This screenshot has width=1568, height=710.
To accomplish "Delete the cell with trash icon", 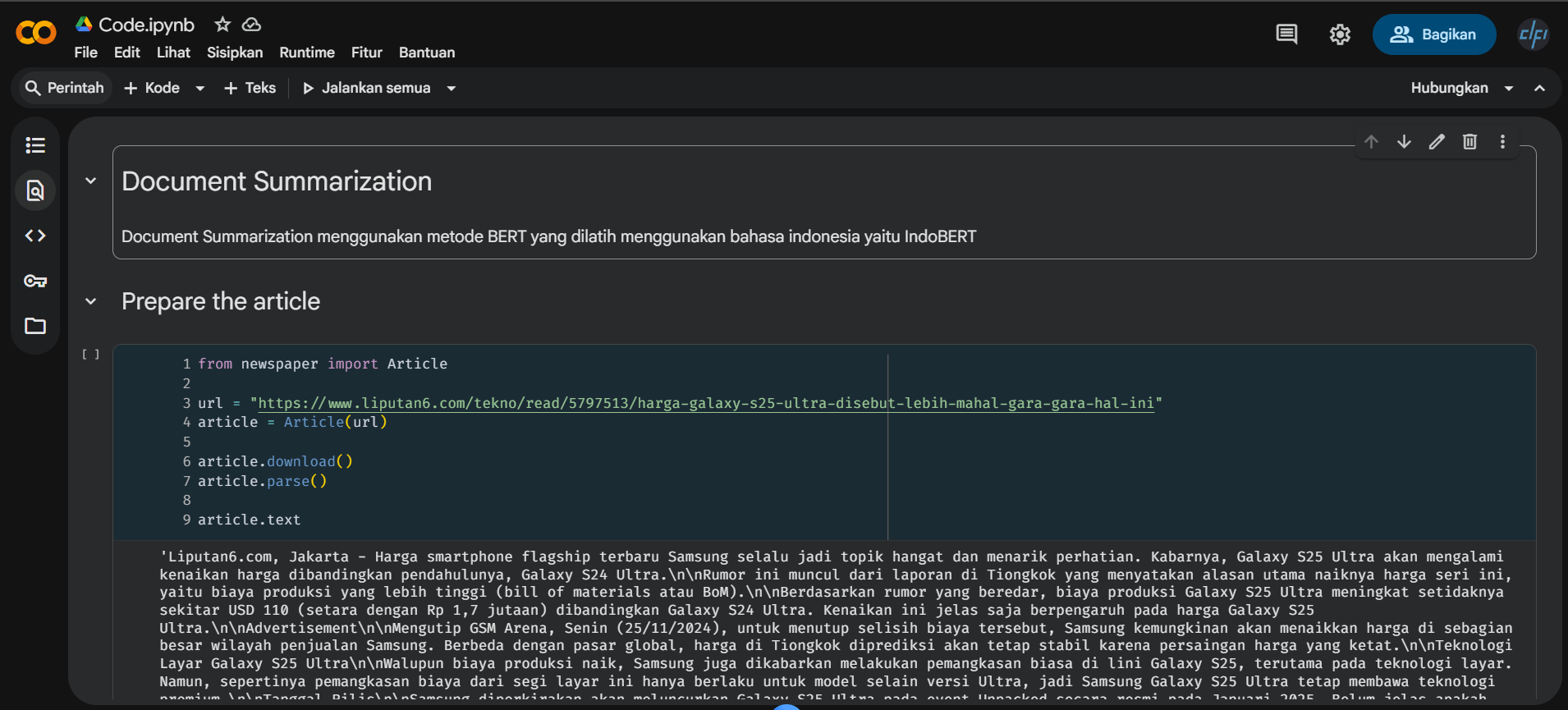I will [x=1469, y=142].
